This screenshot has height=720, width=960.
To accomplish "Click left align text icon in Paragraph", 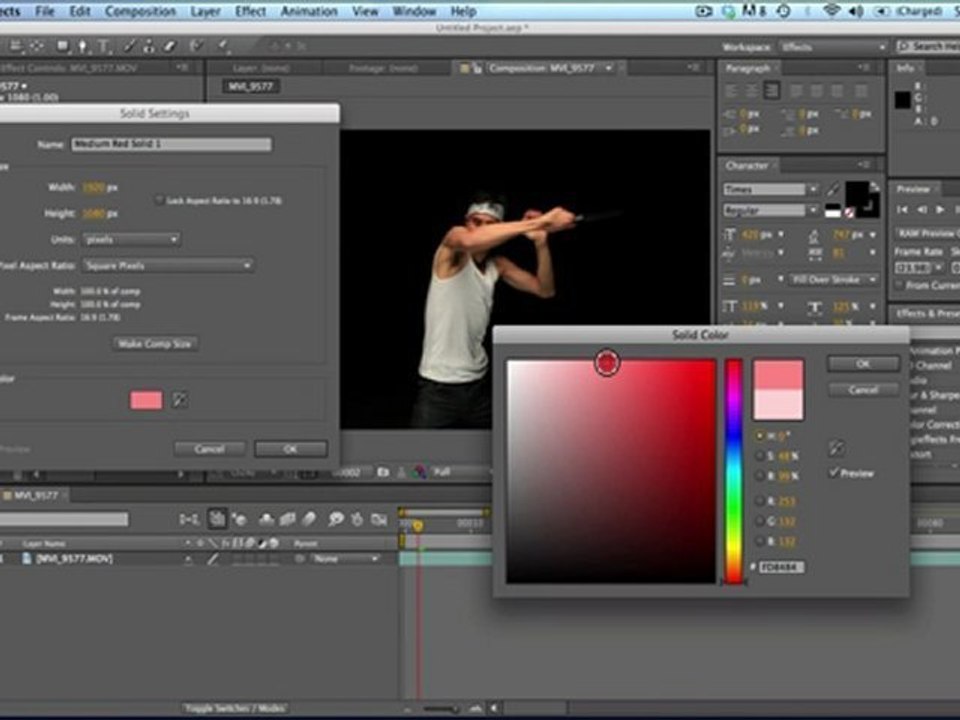I will point(731,91).
